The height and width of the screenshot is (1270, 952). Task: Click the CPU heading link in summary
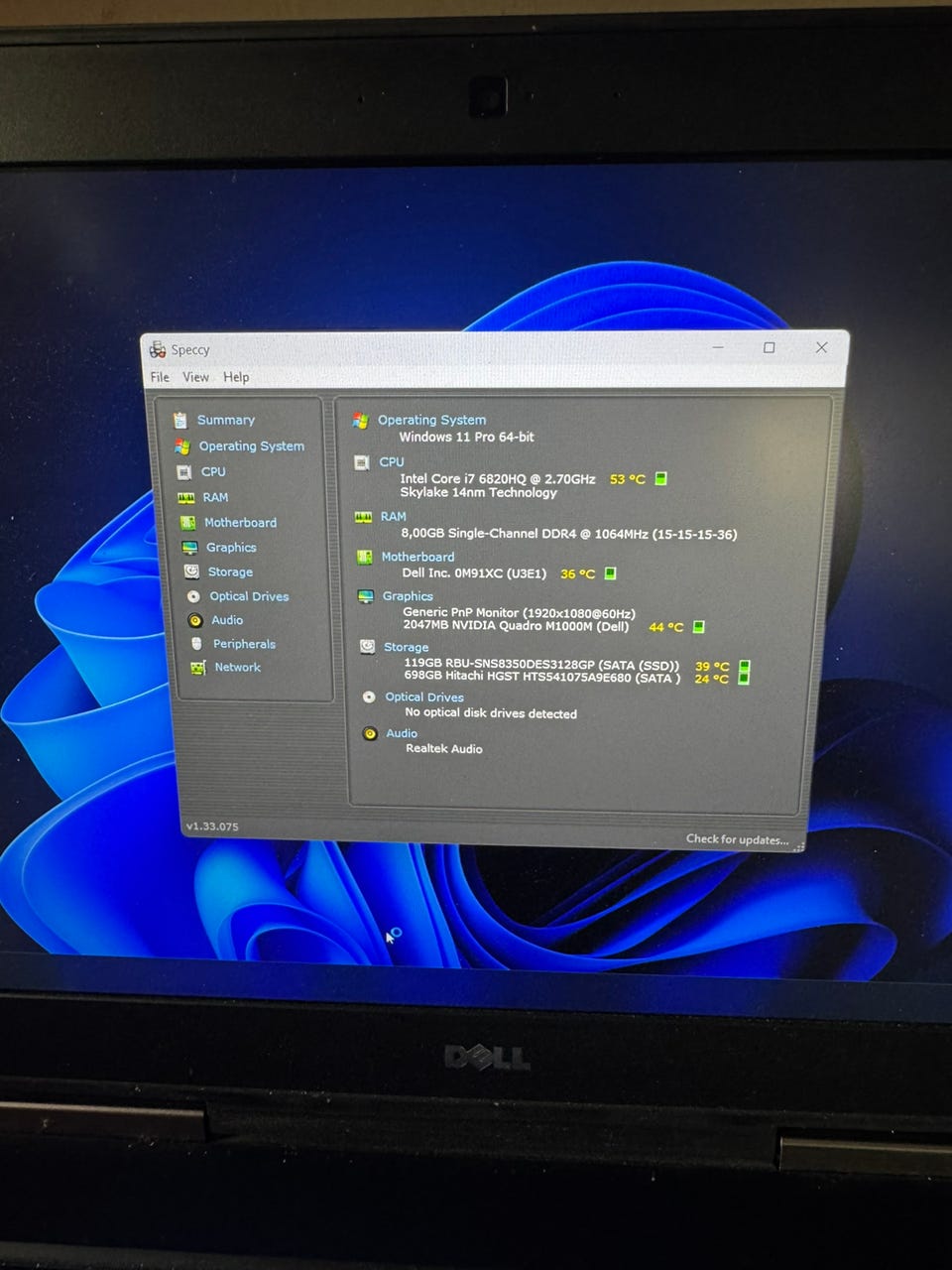pyautogui.click(x=392, y=462)
